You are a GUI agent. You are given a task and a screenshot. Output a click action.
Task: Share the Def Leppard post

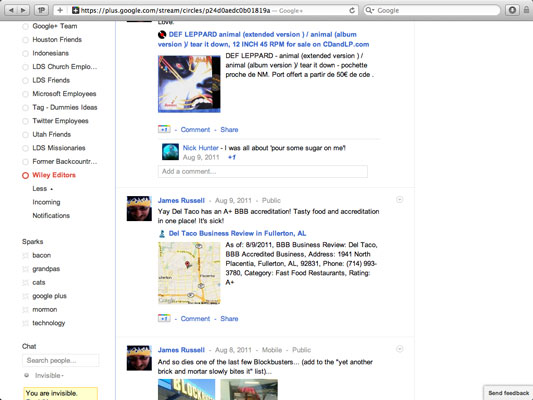tap(229, 129)
